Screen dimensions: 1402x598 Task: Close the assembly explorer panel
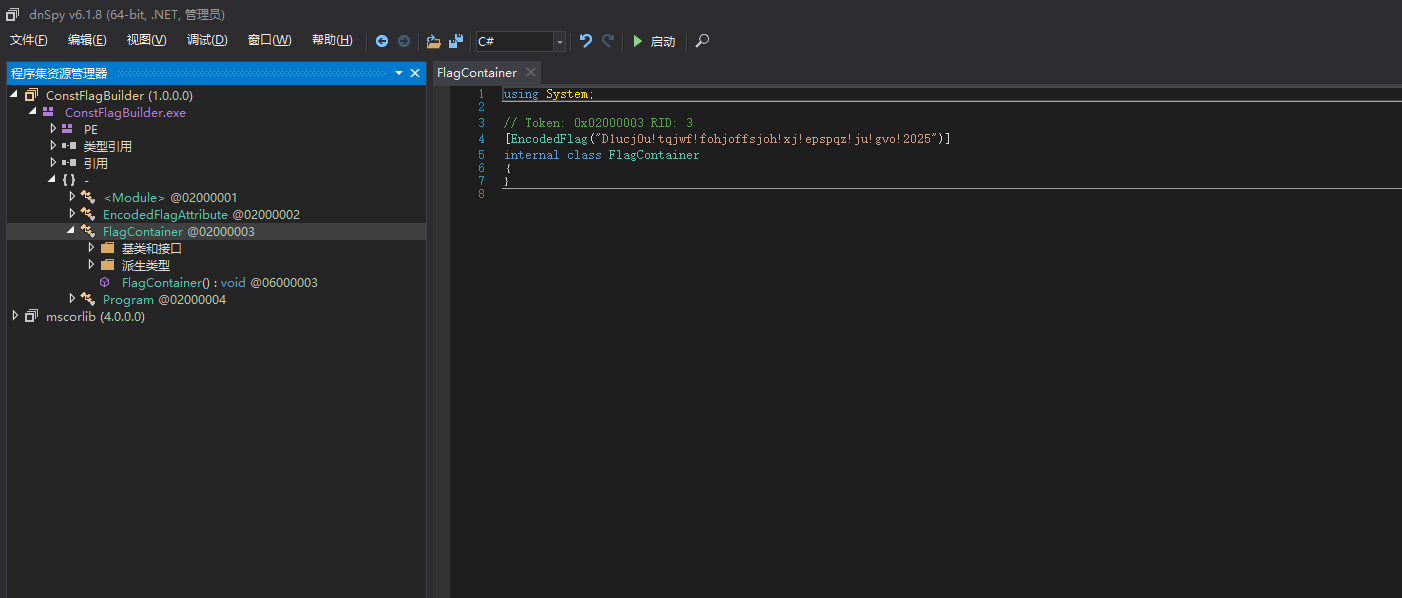tap(415, 73)
